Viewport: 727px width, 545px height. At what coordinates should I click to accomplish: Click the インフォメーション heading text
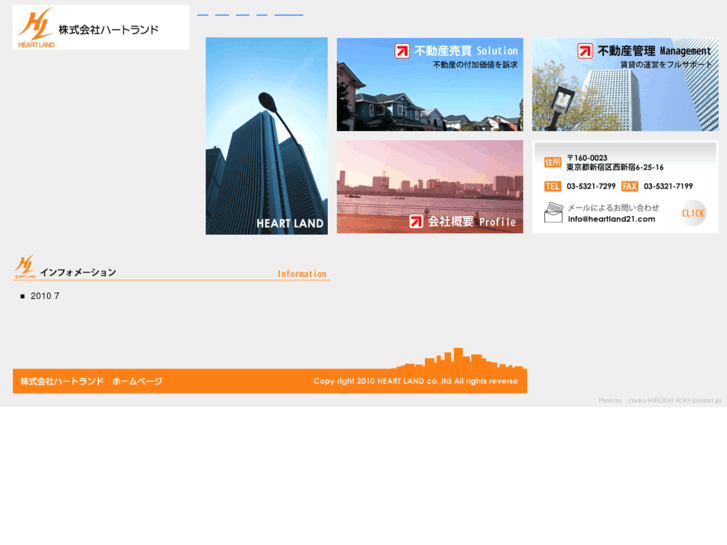coord(78,272)
